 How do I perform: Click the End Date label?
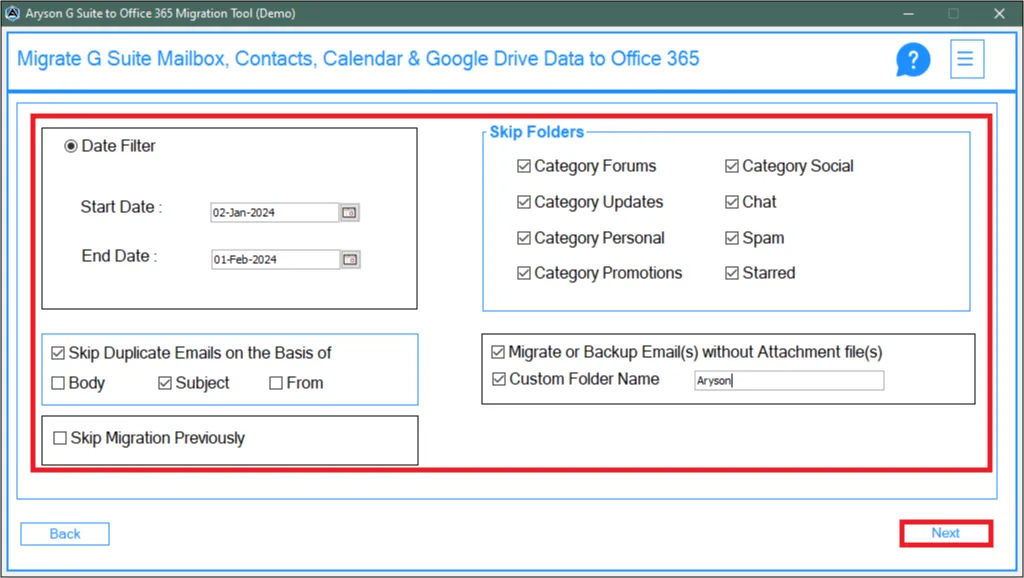[119, 256]
